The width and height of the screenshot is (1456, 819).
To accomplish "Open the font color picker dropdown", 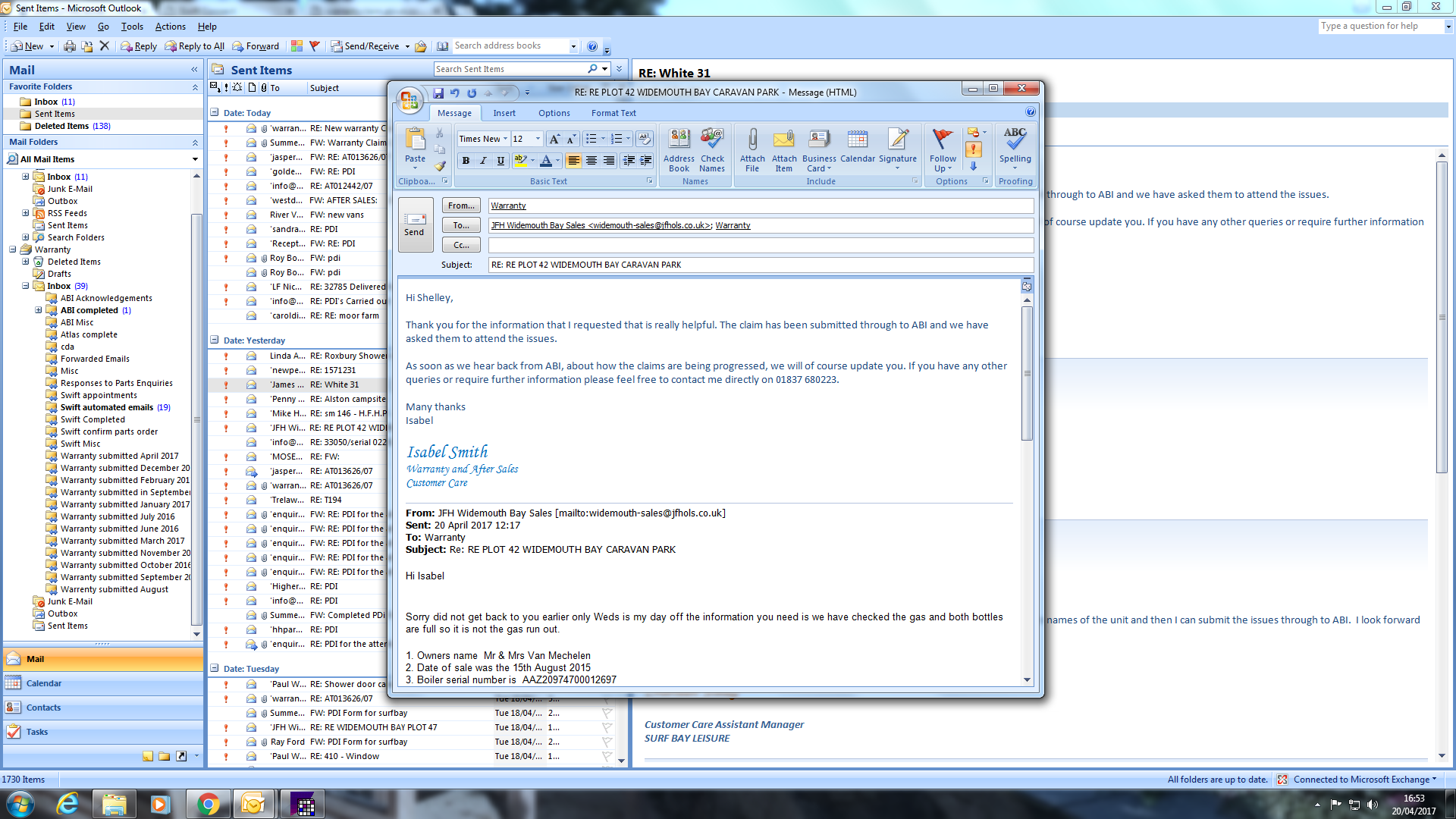I will (x=557, y=161).
